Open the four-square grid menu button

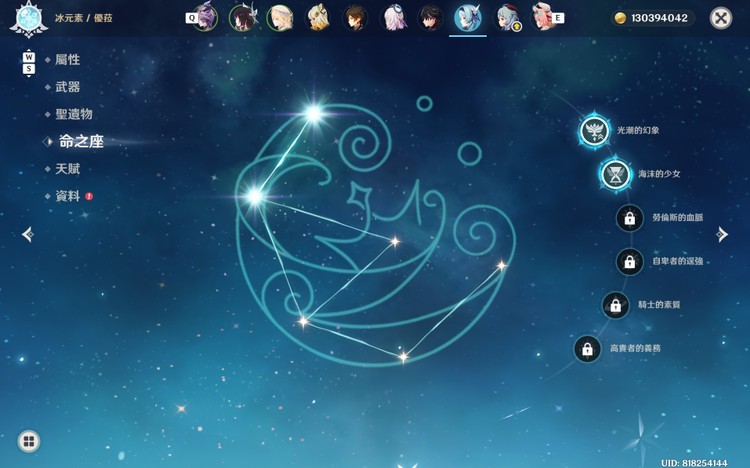pyautogui.click(x=29, y=441)
